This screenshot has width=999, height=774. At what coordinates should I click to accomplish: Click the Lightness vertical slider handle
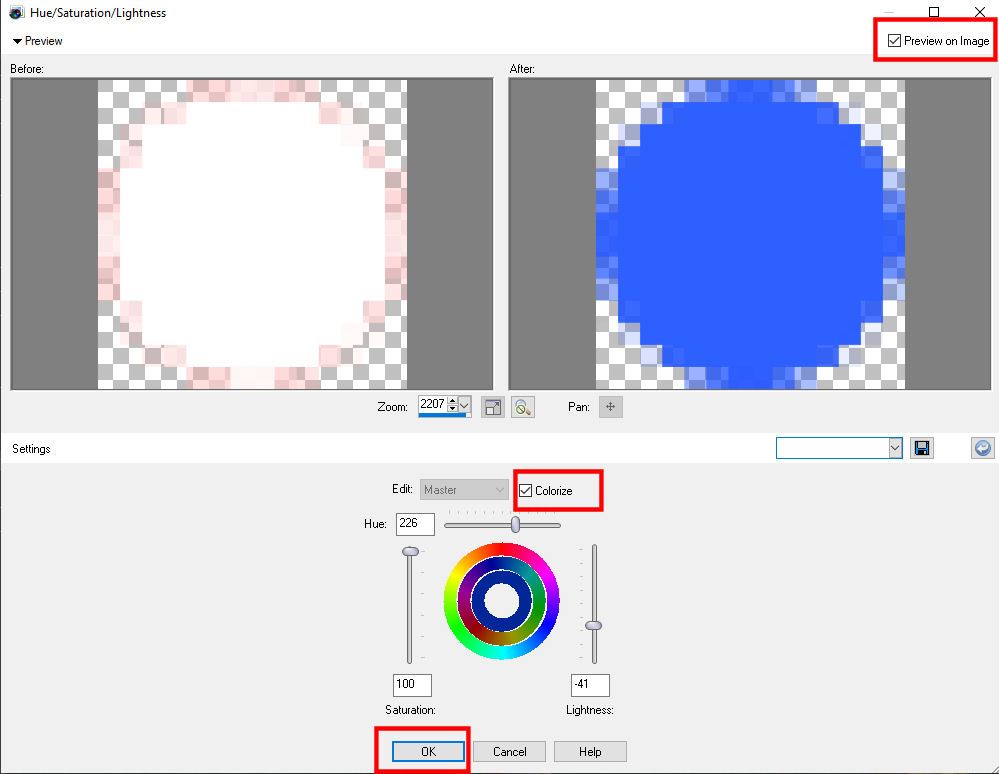tap(593, 626)
